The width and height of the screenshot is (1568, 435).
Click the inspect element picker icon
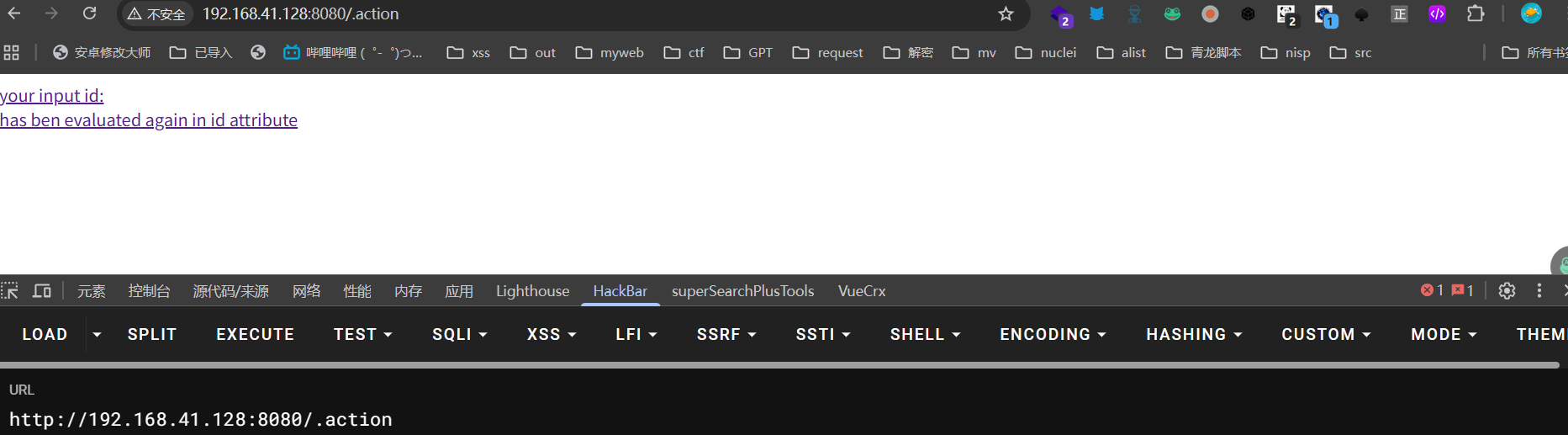10,290
